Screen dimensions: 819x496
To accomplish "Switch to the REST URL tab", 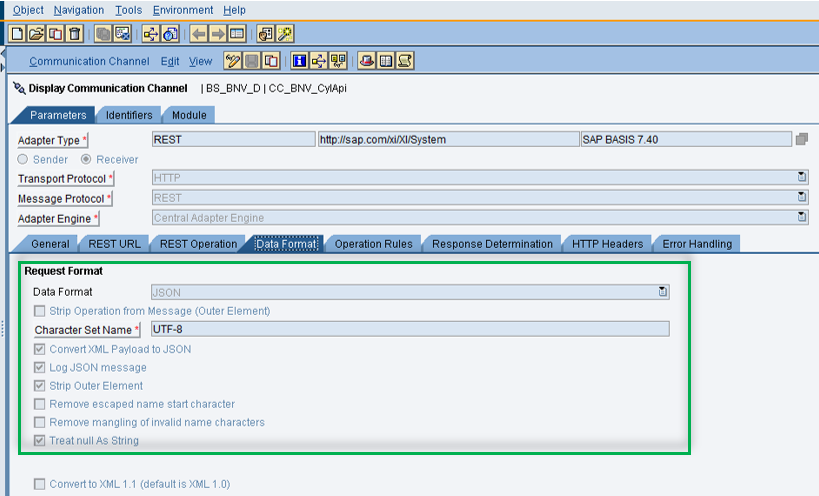I will (x=114, y=244).
